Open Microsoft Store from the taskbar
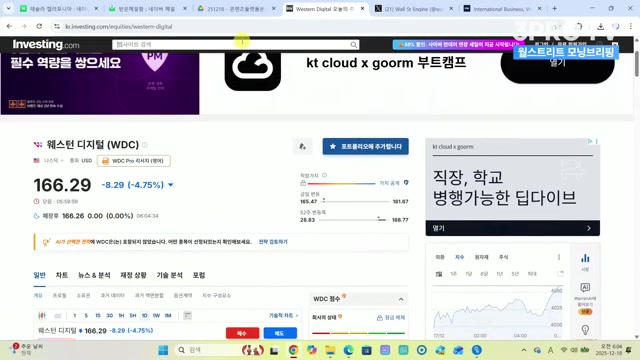The image size is (640, 360). pos(367,350)
